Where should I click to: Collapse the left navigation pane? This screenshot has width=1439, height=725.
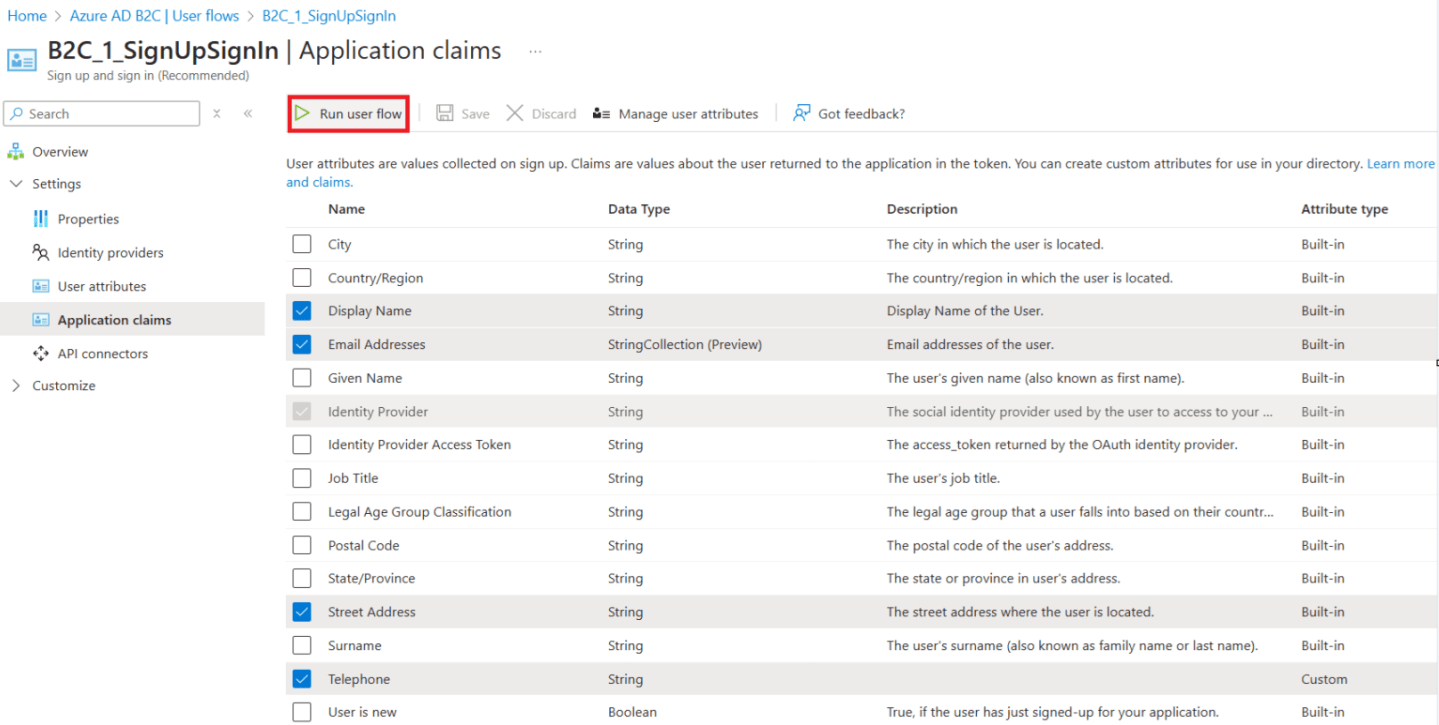click(248, 113)
